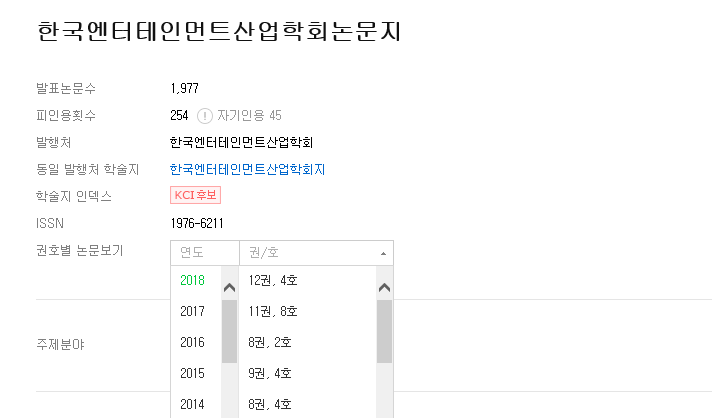
Task: Open the 연도 year dropdown
Action: click(x=205, y=253)
